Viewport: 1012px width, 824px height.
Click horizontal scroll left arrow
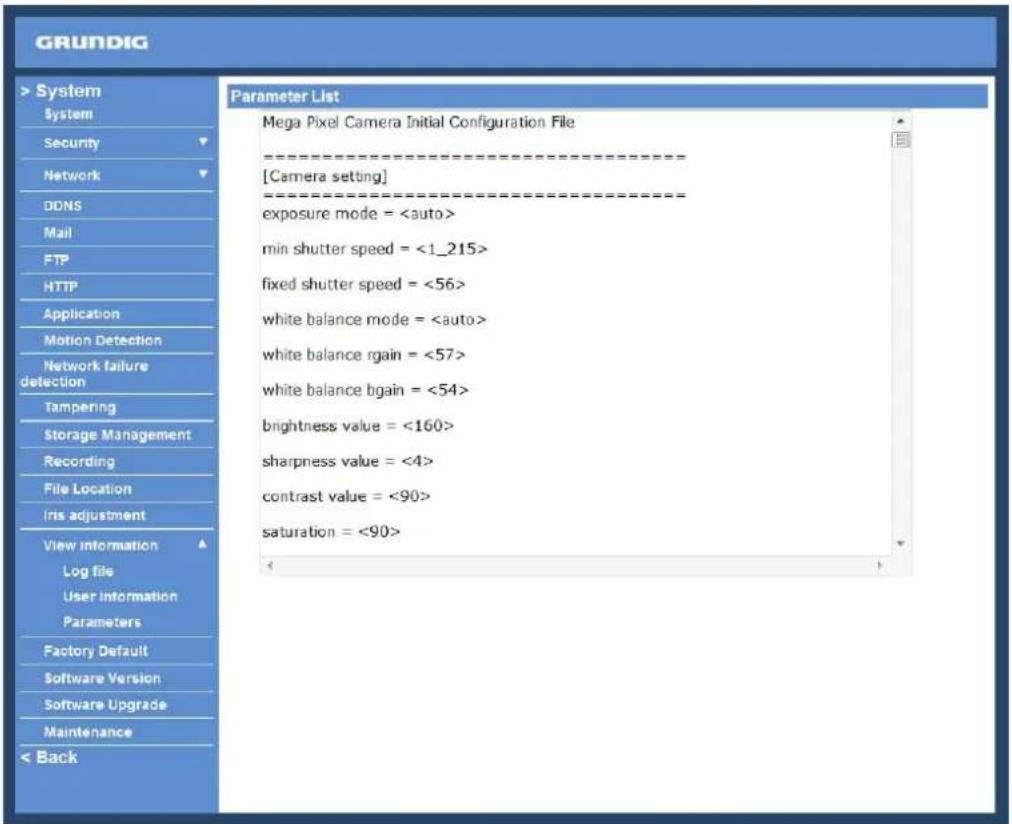[270, 565]
